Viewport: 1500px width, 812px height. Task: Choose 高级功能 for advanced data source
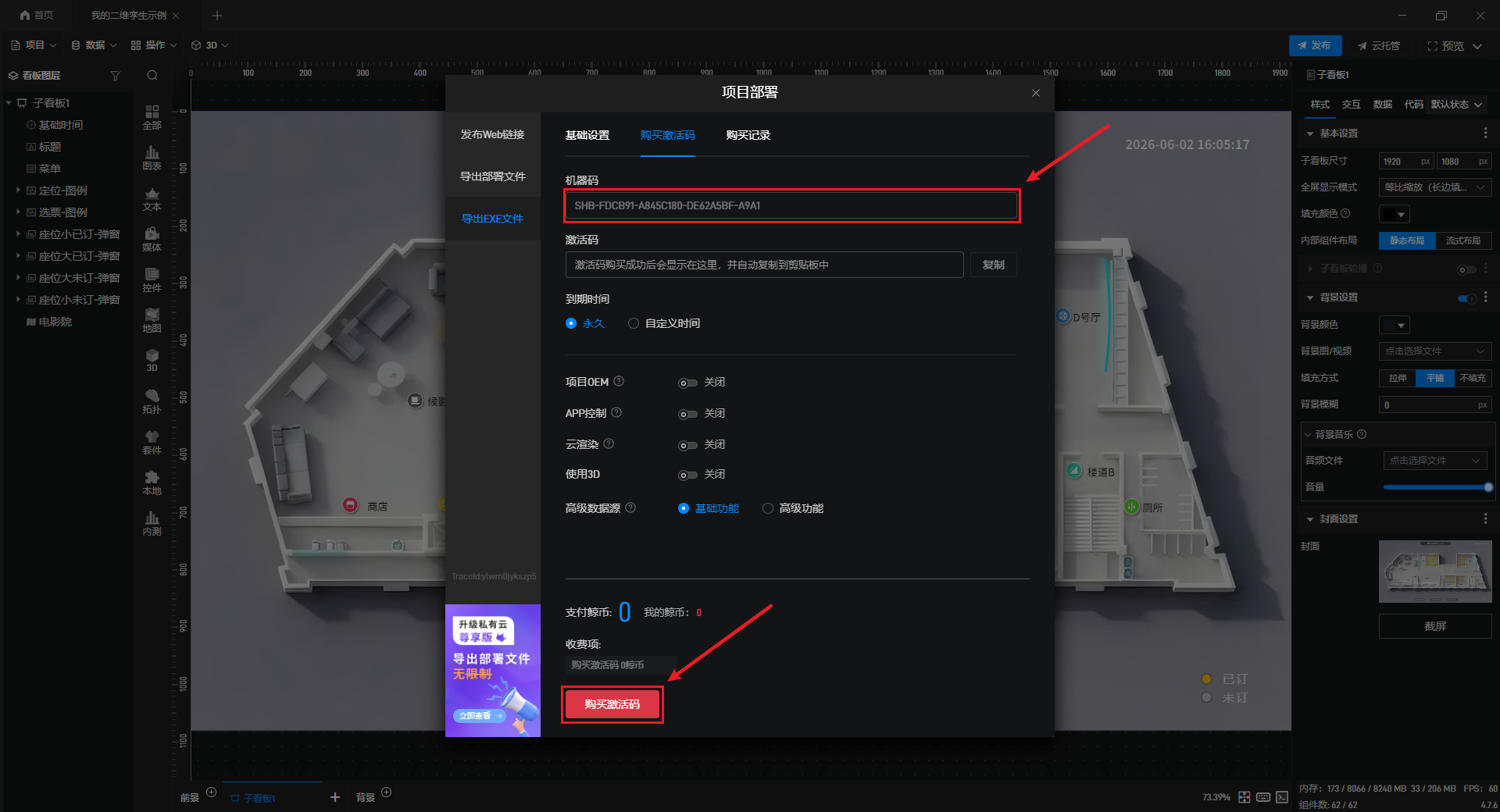[x=793, y=508]
